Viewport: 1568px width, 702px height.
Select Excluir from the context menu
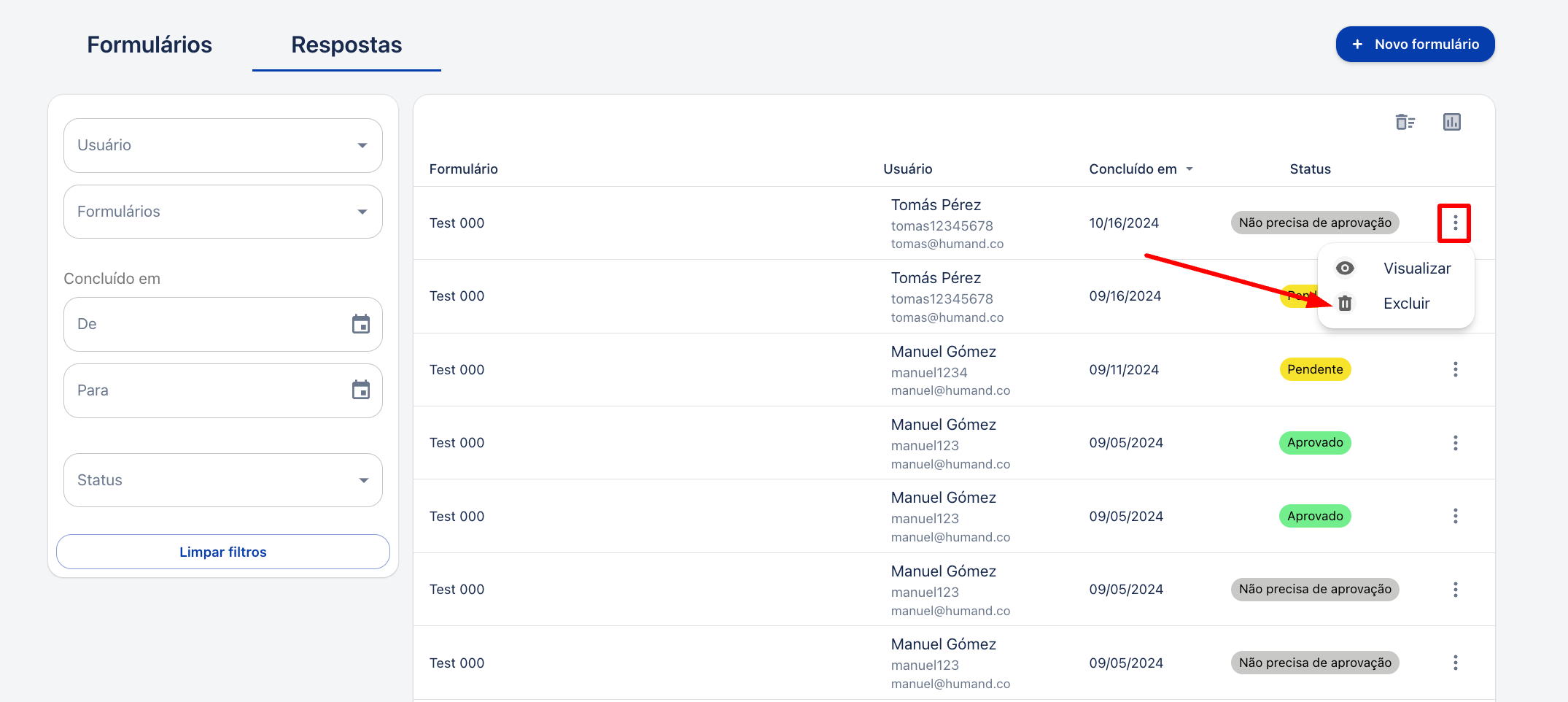click(1396, 303)
